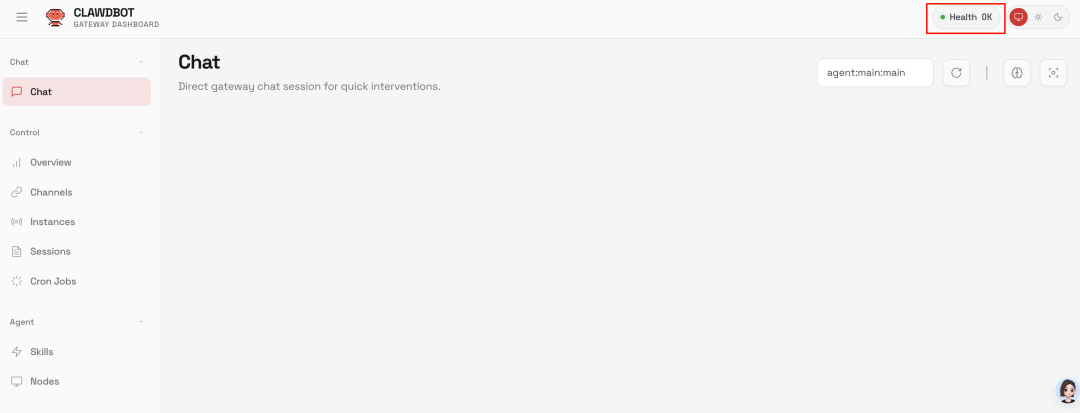Click the refresh chat icon

click(956, 72)
